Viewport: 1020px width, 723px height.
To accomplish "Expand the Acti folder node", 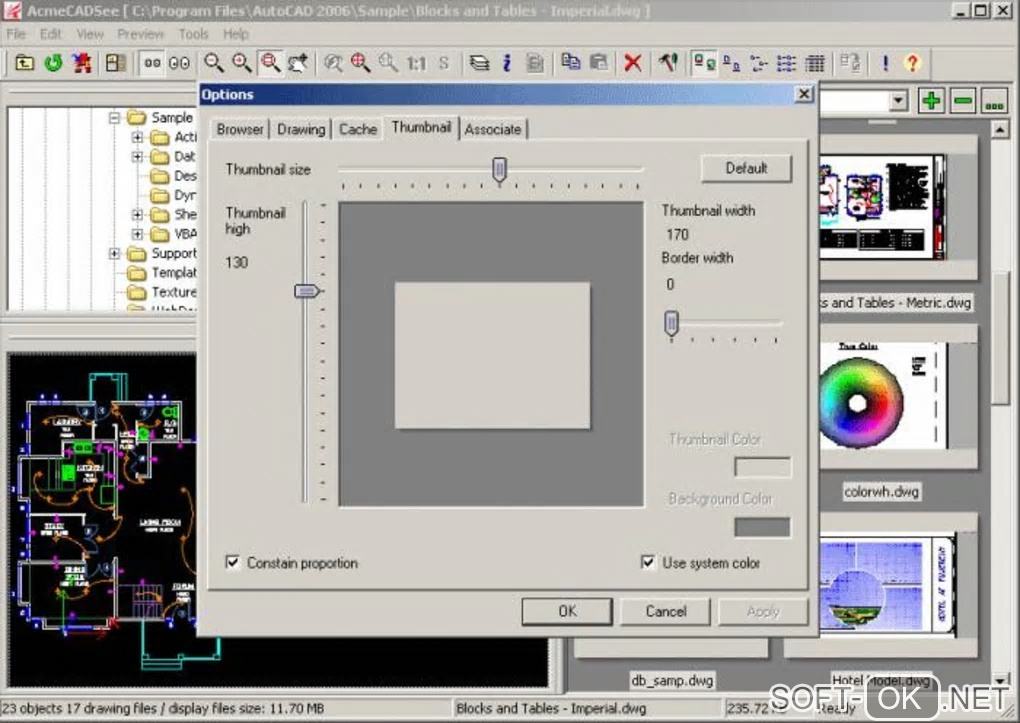I will [137, 137].
